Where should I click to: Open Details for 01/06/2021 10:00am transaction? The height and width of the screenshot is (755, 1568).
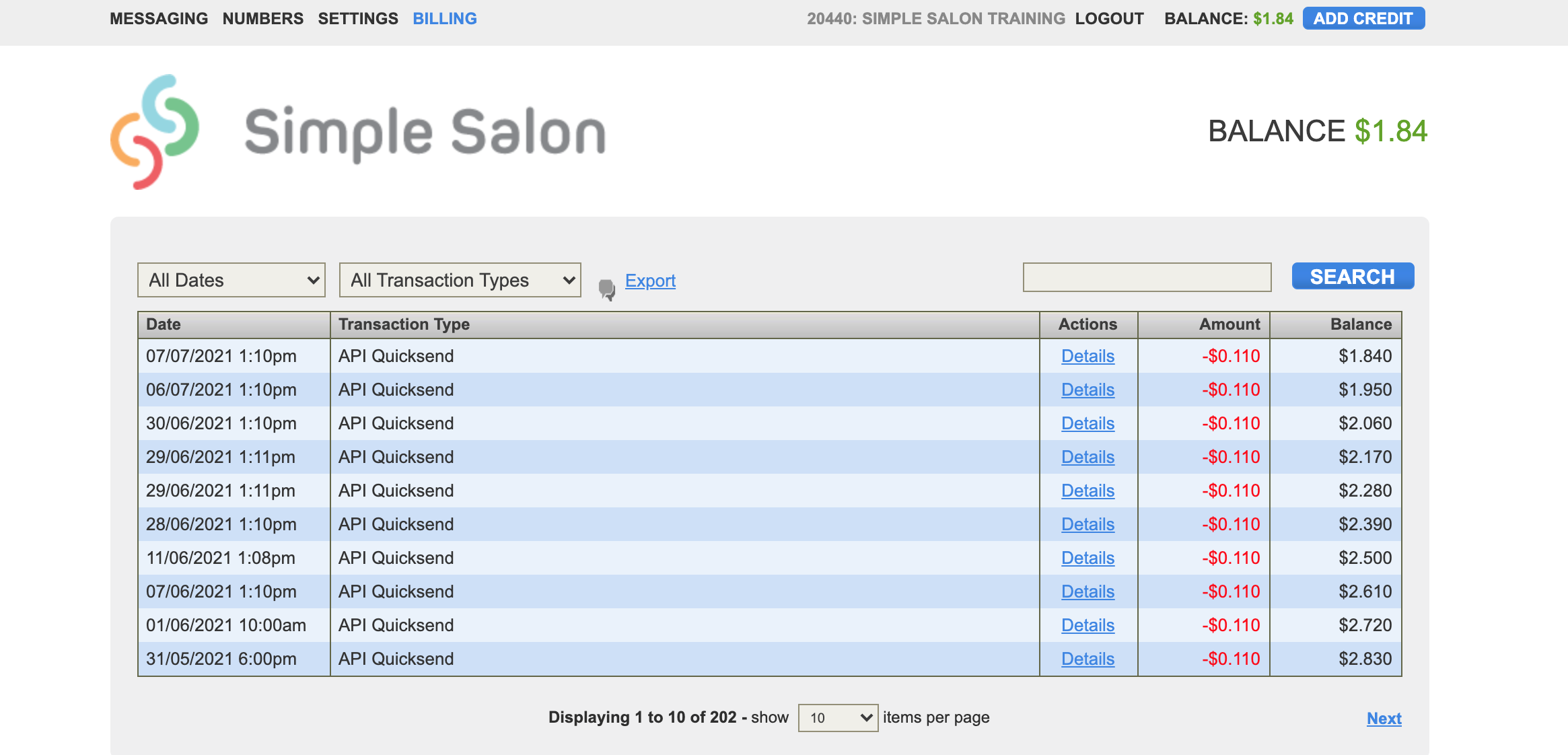click(1088, 625)
